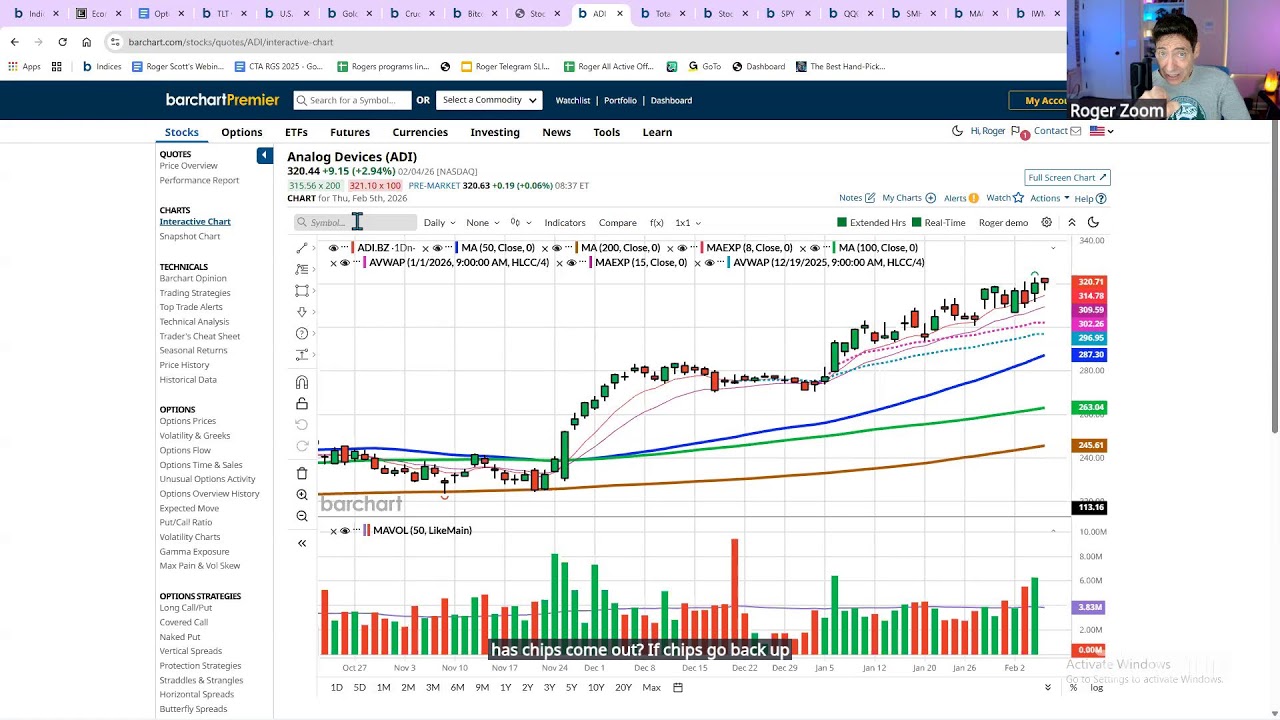
Task: Open the Fibonacci drawing tools
Action: point(302,269)
